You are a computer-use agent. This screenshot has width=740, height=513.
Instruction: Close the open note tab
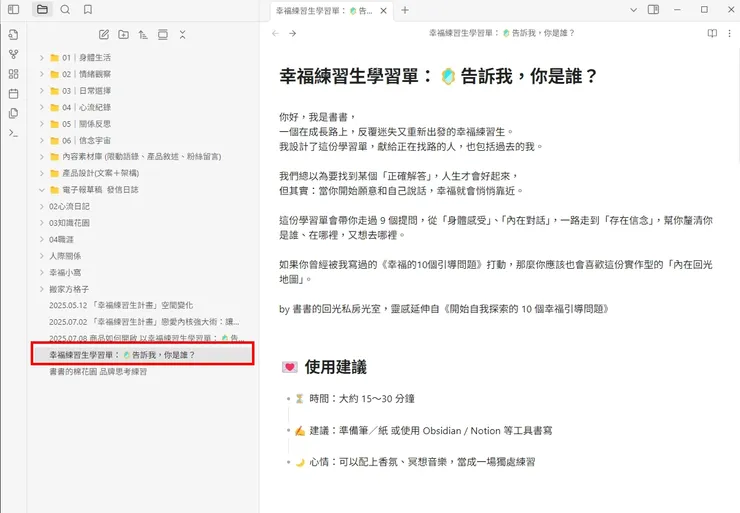pos(384,10)
